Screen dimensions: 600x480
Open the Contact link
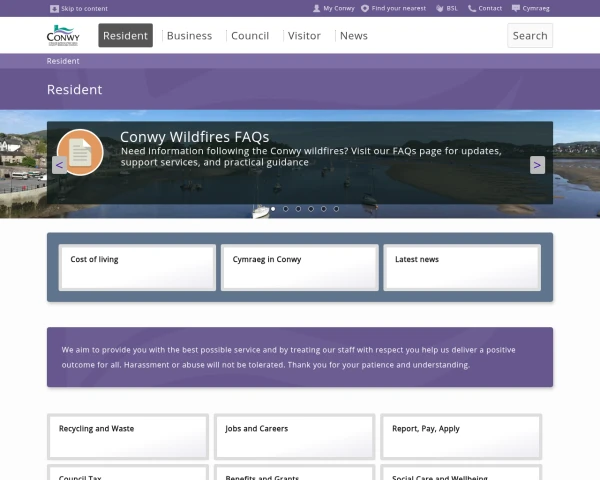click(x=490, y=8)
